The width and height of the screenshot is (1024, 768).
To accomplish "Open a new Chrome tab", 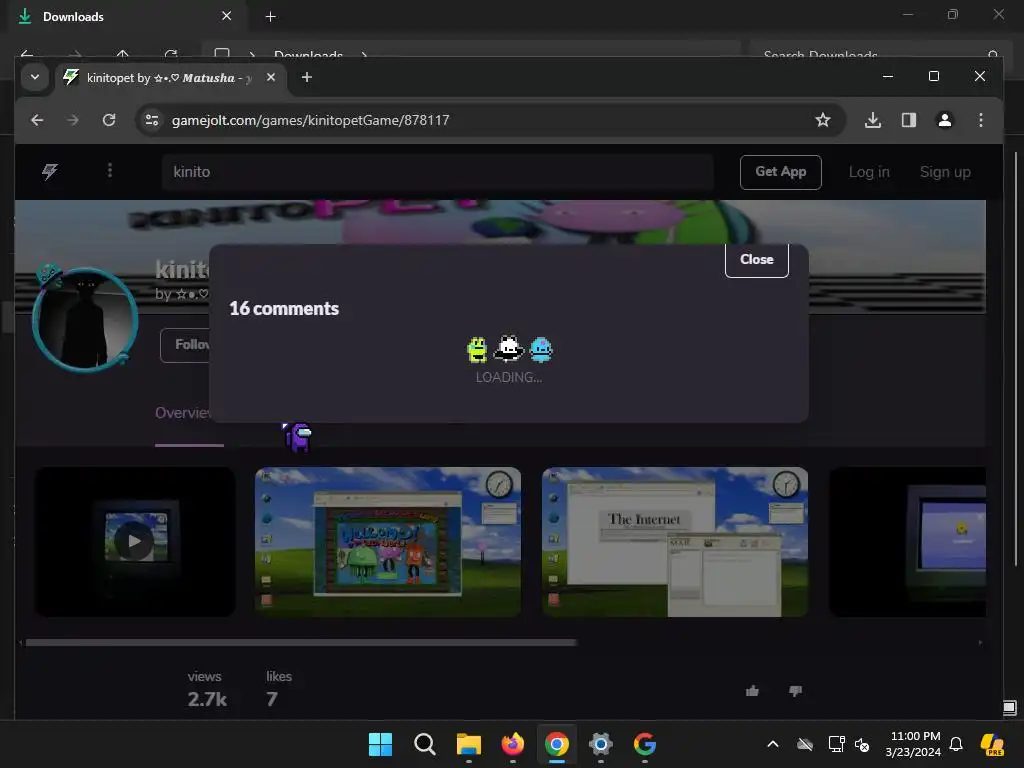I will tap(306, 77).
